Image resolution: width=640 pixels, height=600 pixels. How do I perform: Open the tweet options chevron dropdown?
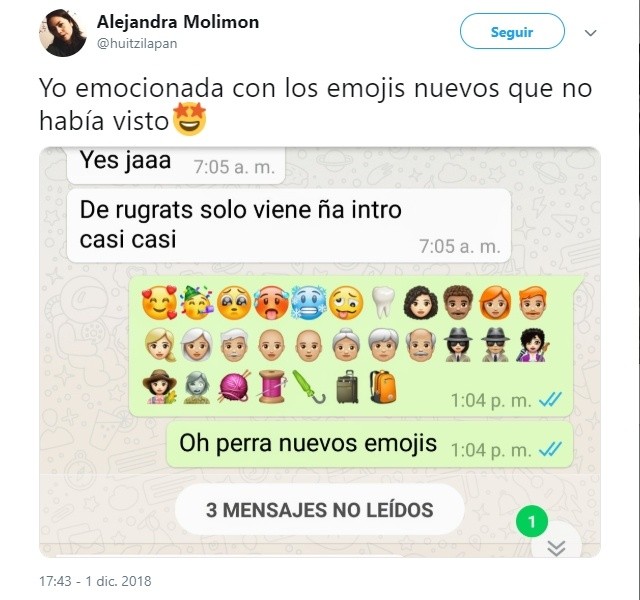click(x=591, y=33)
